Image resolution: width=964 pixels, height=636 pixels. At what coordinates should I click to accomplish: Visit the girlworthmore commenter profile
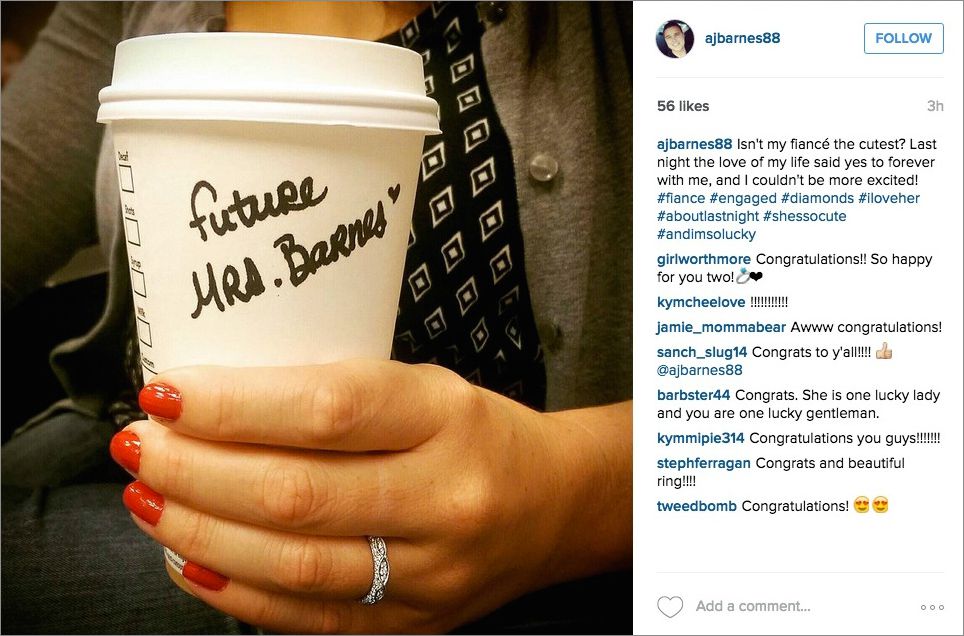[703, 259]
